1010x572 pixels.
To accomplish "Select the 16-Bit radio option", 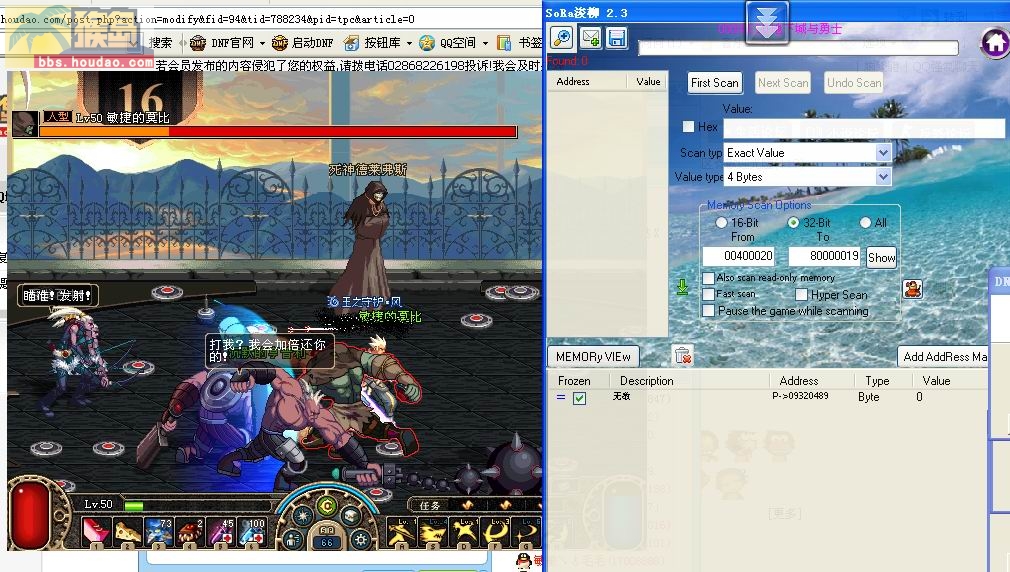I will pos(721,222).
